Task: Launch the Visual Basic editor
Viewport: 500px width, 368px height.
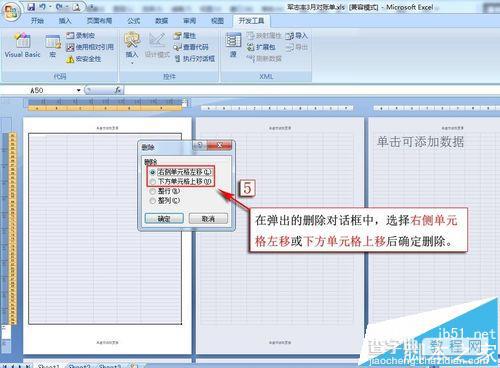Action: point(22,46)
